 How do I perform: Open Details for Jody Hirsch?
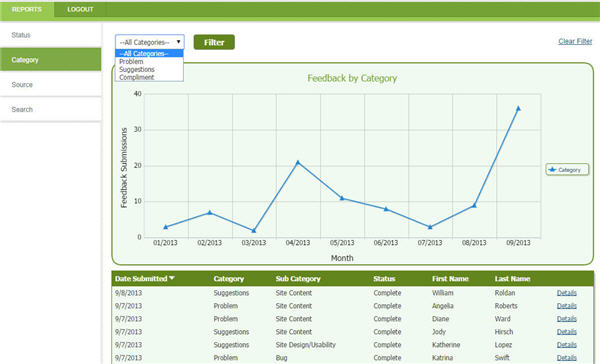pos(566,332)
